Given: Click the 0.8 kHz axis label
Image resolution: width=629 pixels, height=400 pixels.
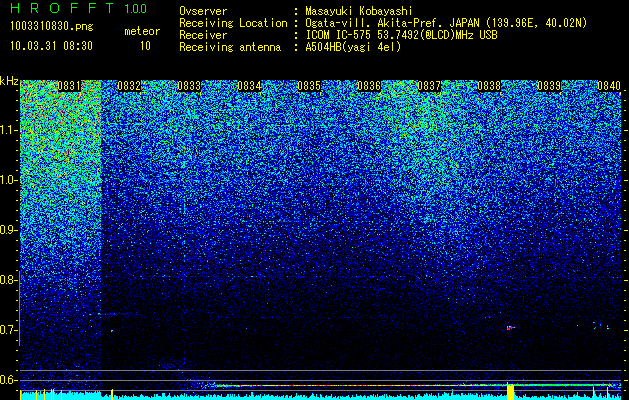Looking at the screenshot, I should pyautogui.click(x=8, y=280).
